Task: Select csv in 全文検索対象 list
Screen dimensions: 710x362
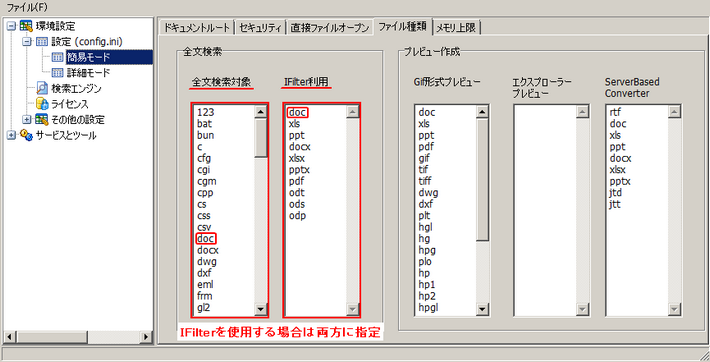Action: point(204,227)
